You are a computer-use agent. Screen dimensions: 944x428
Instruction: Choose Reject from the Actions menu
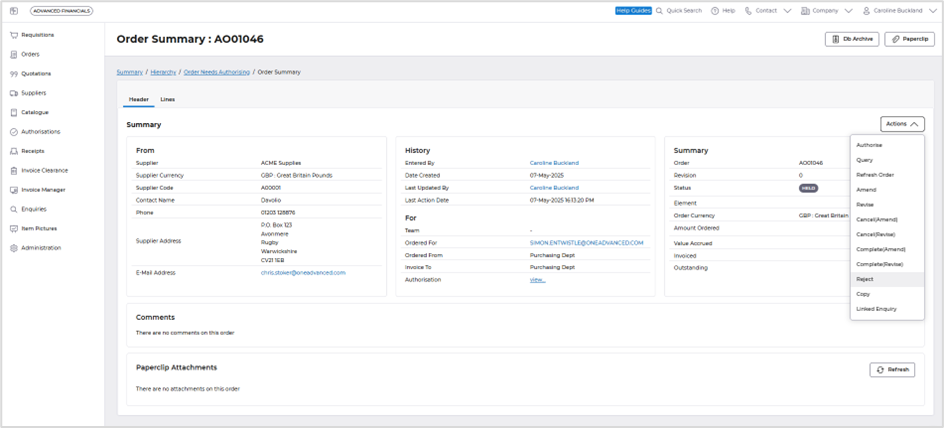[x=887, y=279]
